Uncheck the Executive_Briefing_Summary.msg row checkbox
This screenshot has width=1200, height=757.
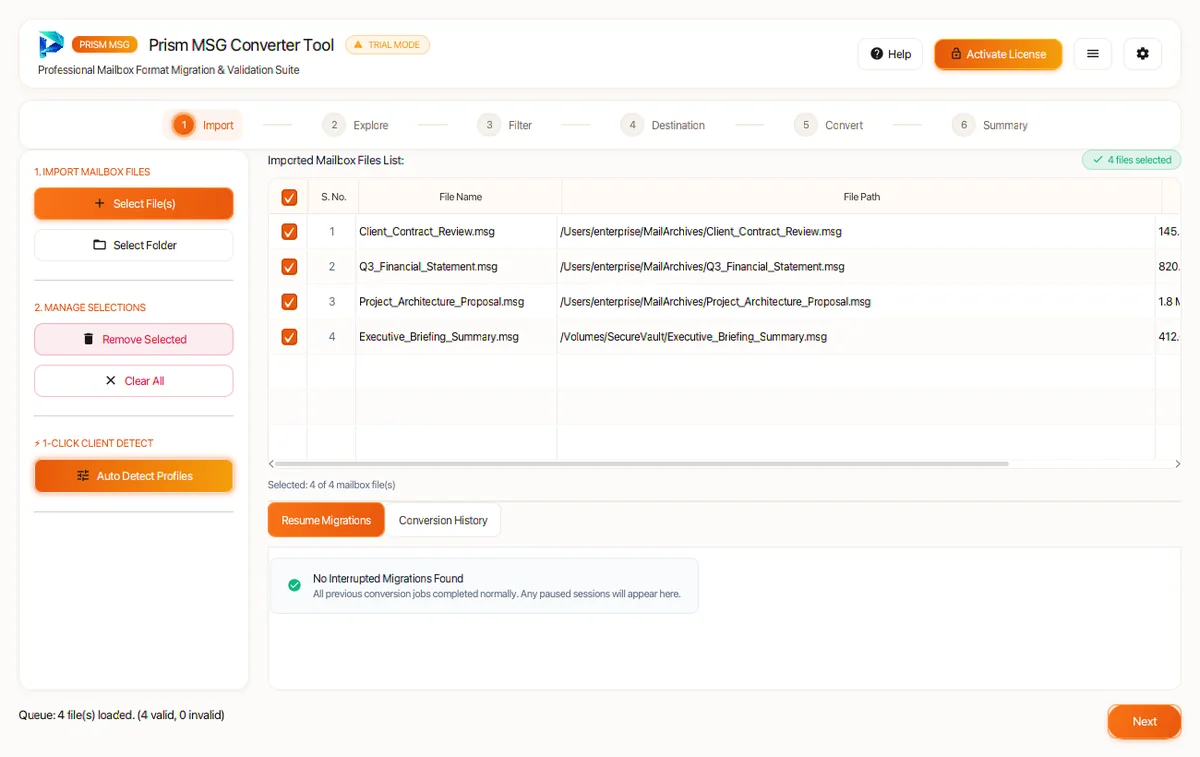[x=289, y=337]
